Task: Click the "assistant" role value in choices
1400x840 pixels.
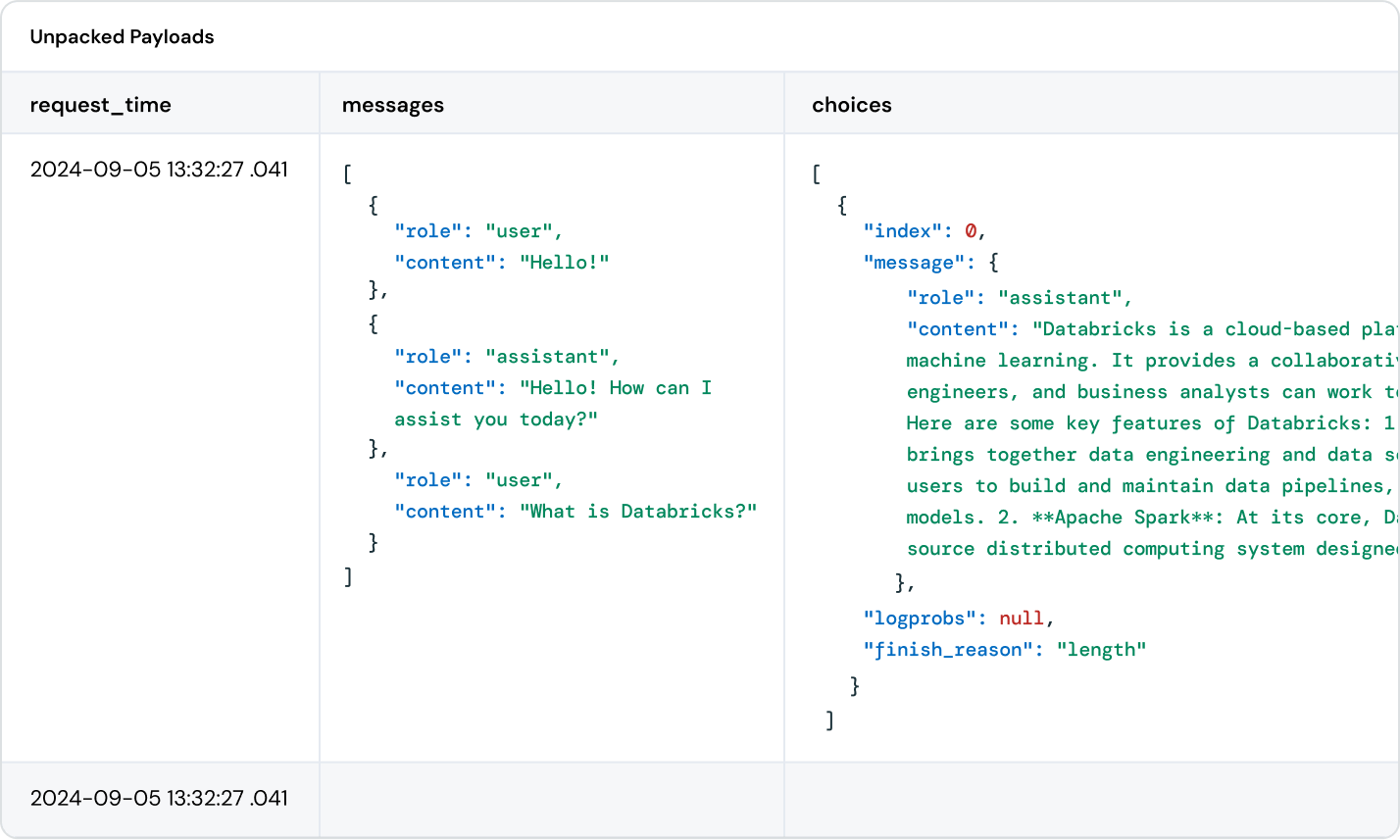Action: (x=1065, y=298)
